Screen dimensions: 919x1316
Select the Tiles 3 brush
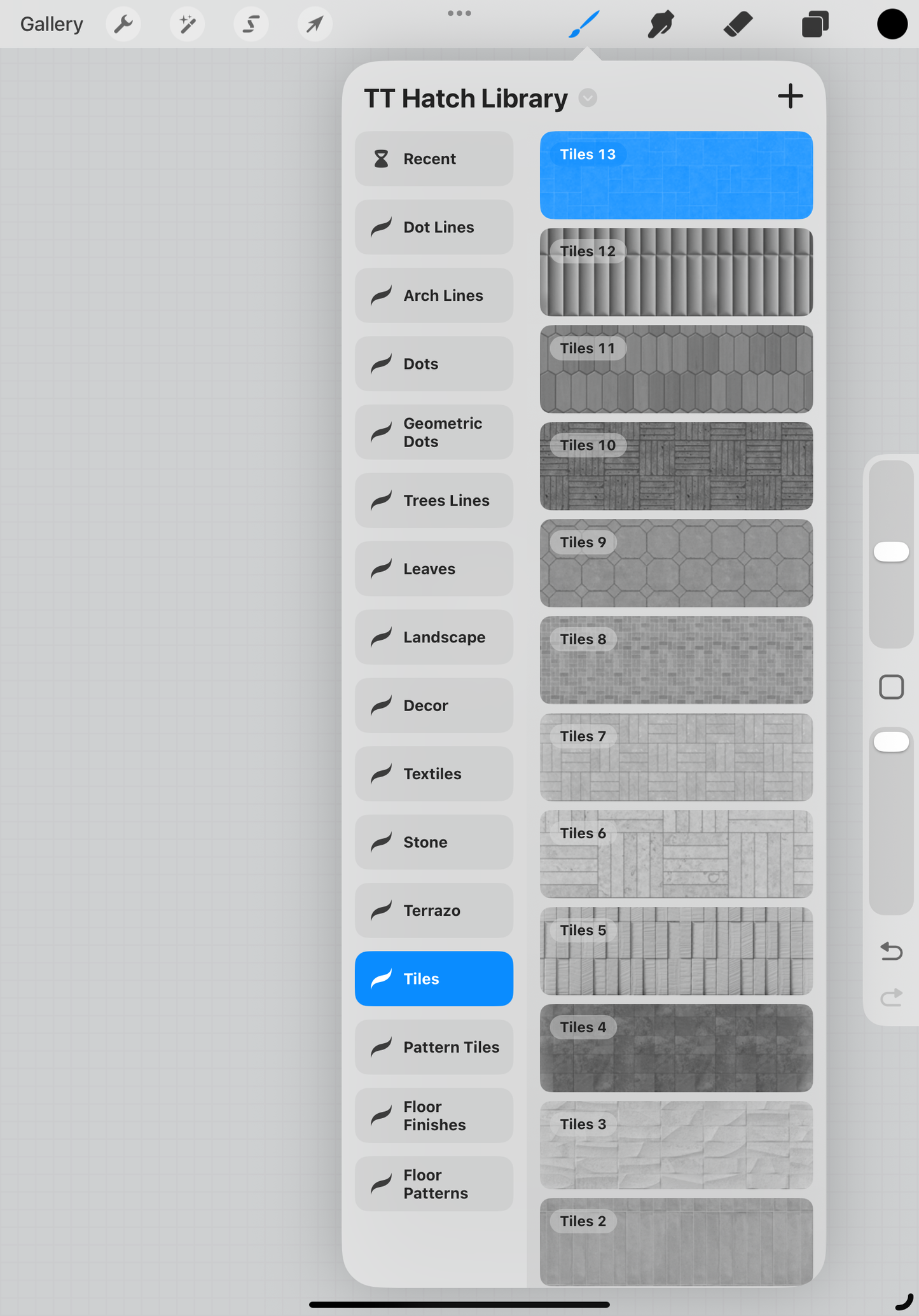(x=676, y=1146)
